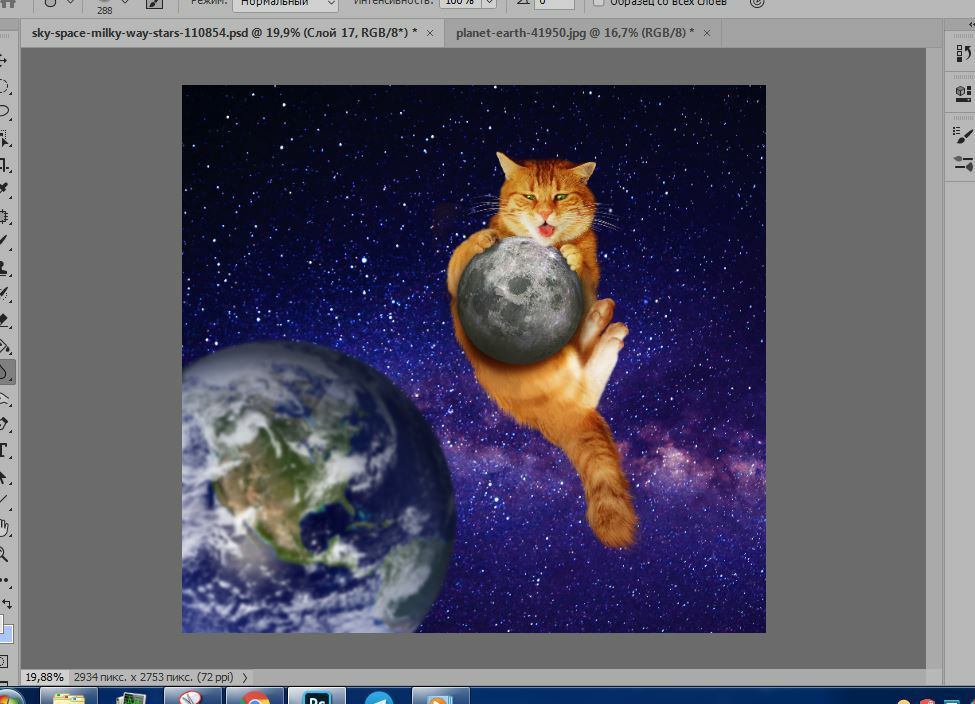Select the Lasso tool
Image resolution: width=975 pixels, height=704 pixels.
tap(4, 112)
